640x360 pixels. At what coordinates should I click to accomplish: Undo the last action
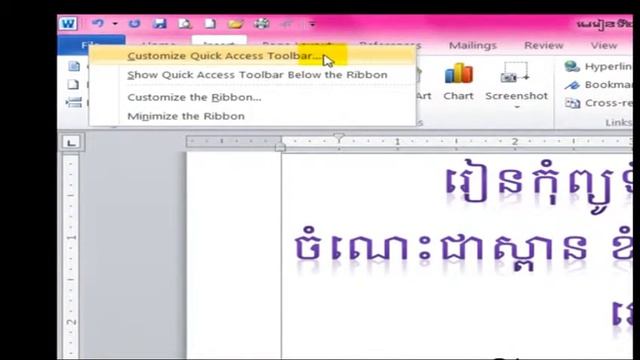(98, 24)
